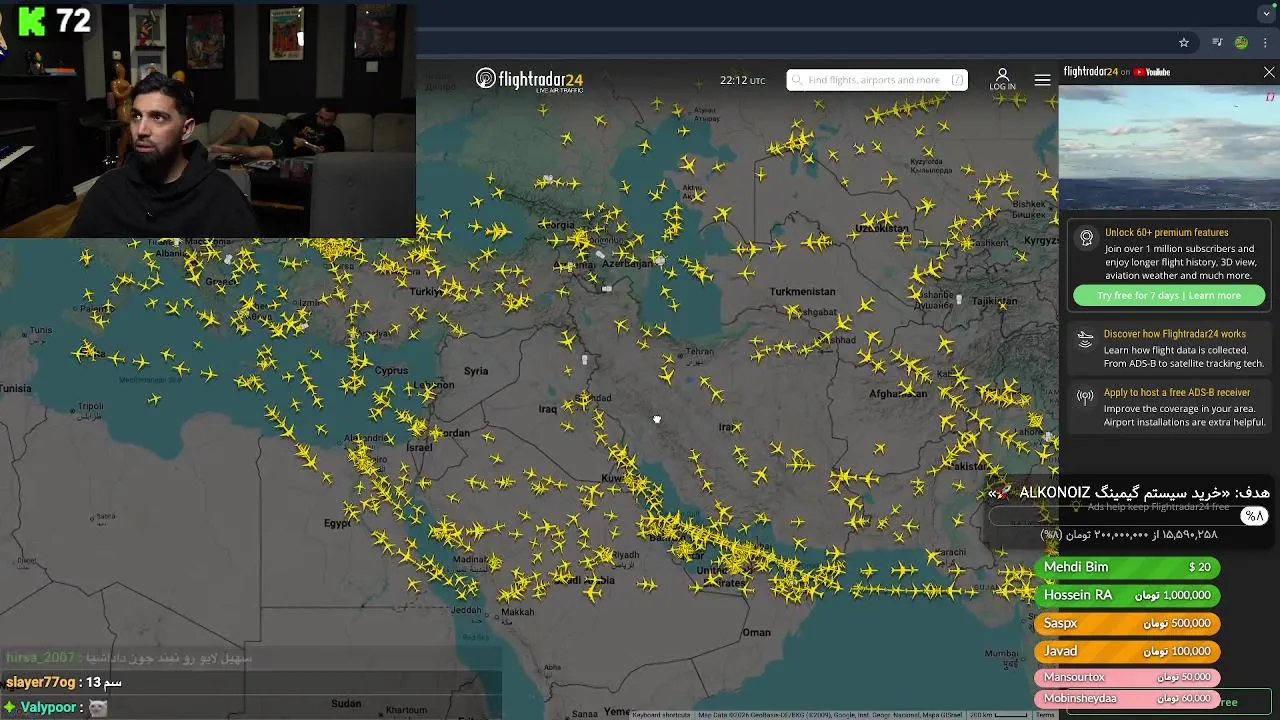The height and width of the screenshot is (720, 1280).
Task: Expand the browser tab search dropdown
Action: (1267, 13)
